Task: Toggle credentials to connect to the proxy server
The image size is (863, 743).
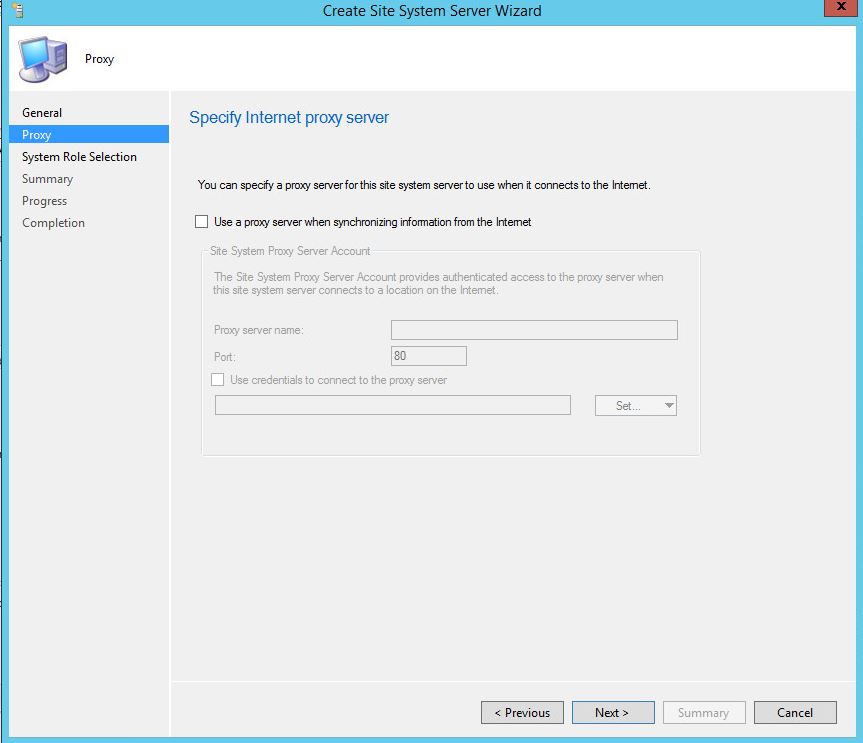Action: pyautogui.click(x=217, y=380)
